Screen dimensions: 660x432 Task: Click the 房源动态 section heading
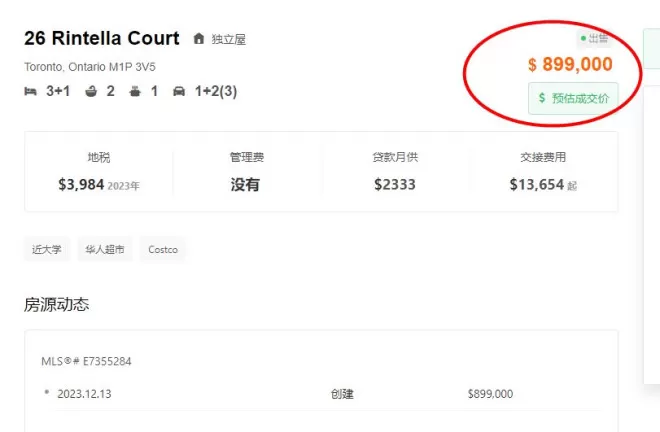[x=56, y=304]
